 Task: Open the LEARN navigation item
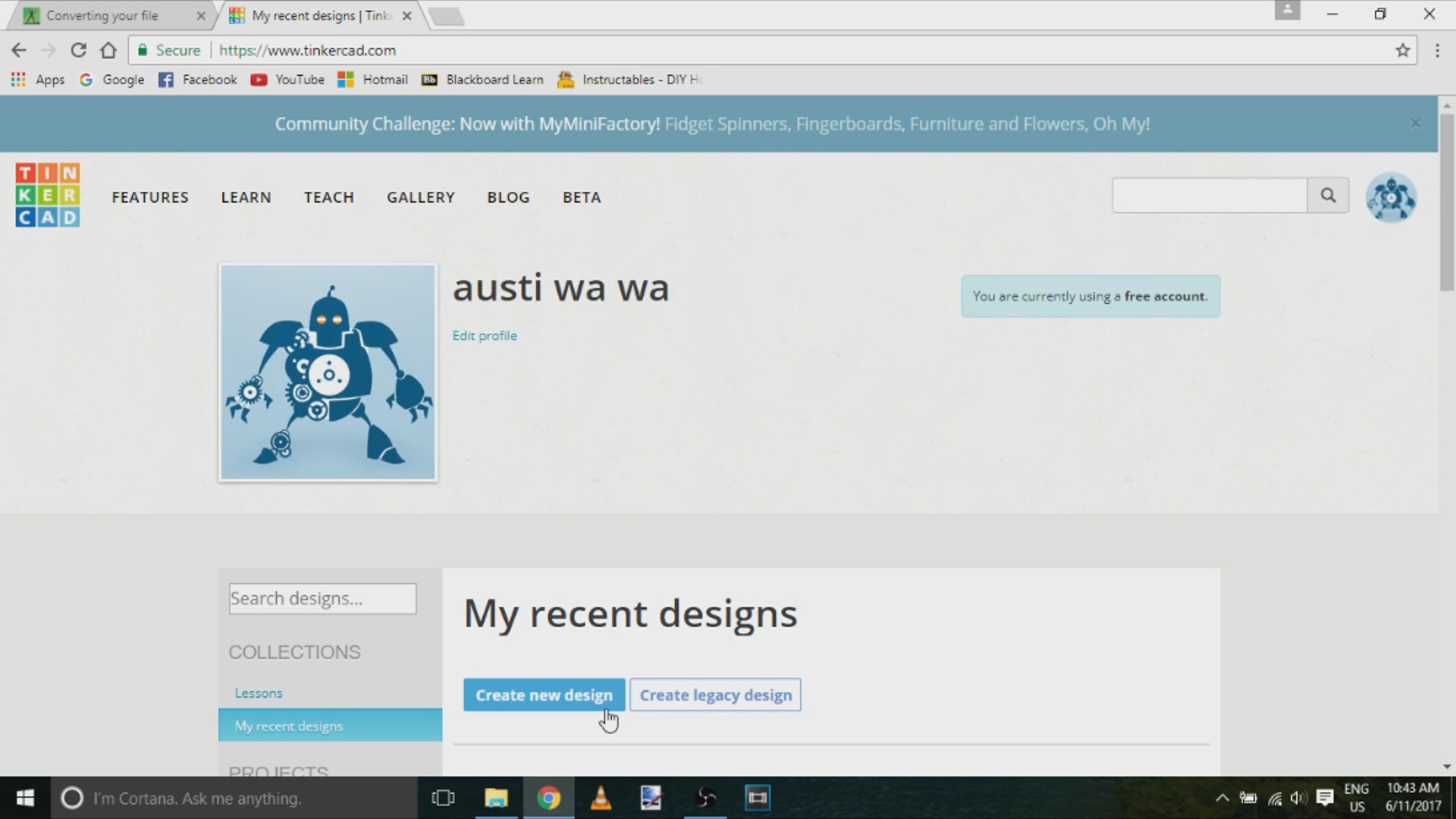246,197
